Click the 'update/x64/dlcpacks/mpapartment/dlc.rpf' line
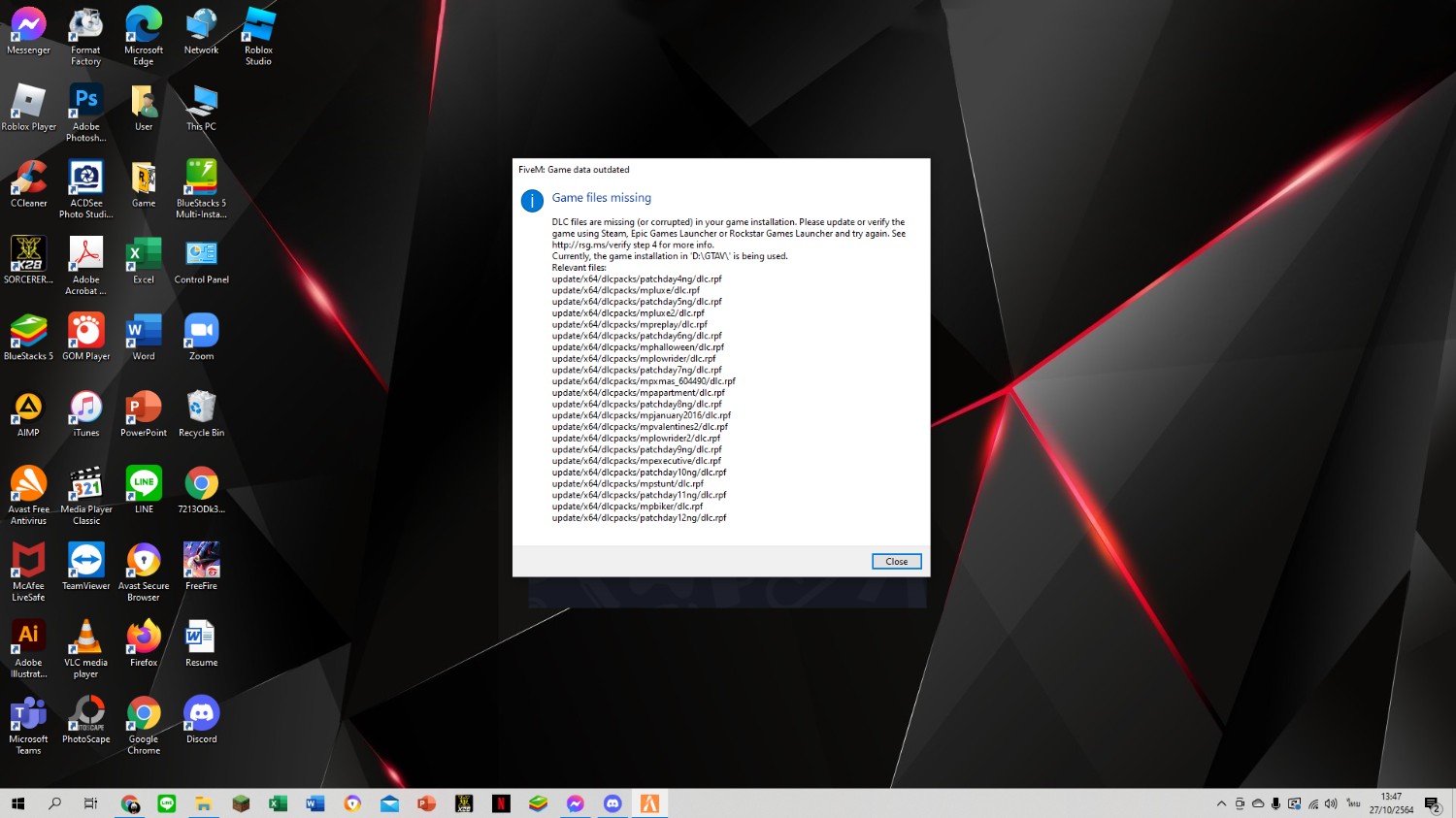 click(x=639, y=393)
